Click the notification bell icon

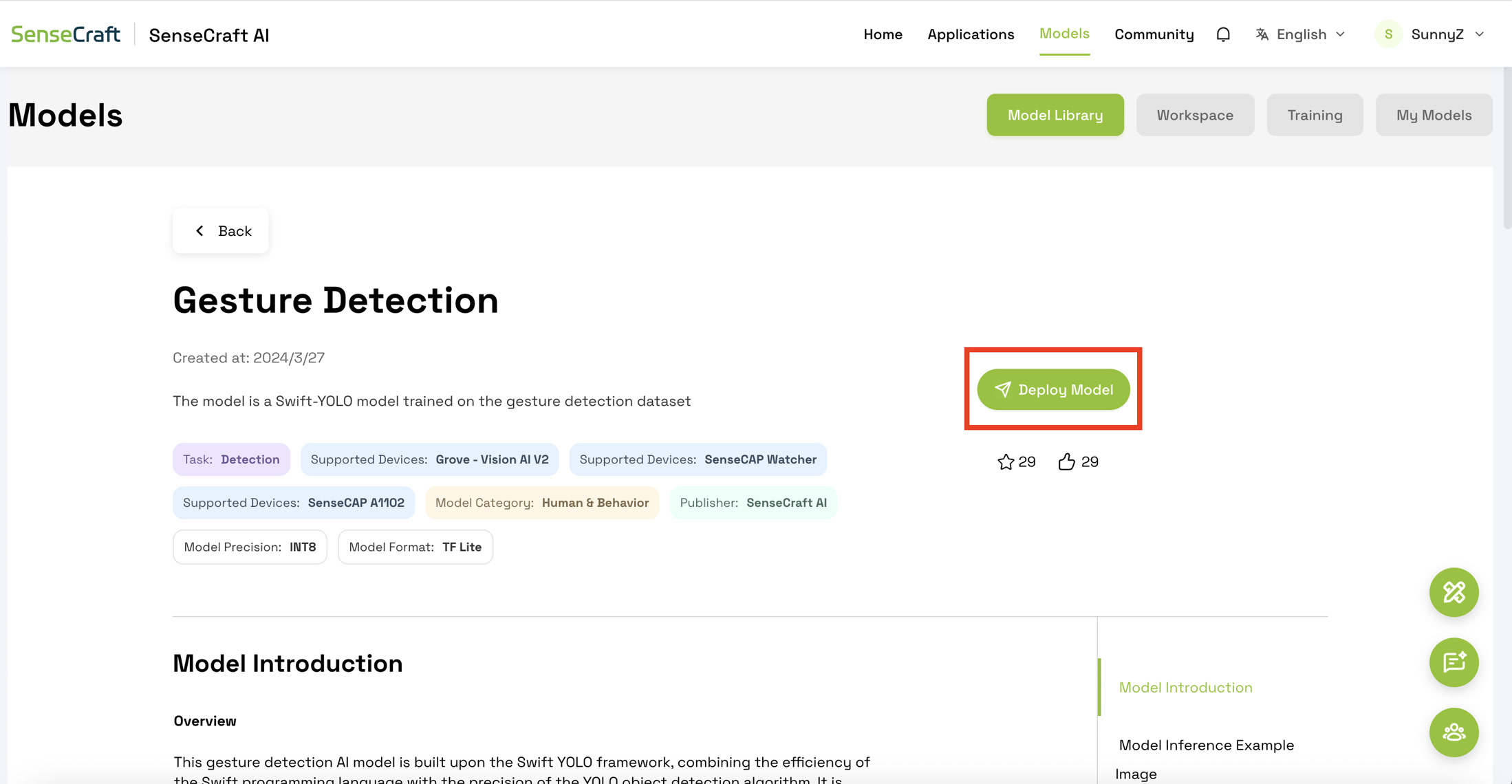[1223, 34]
